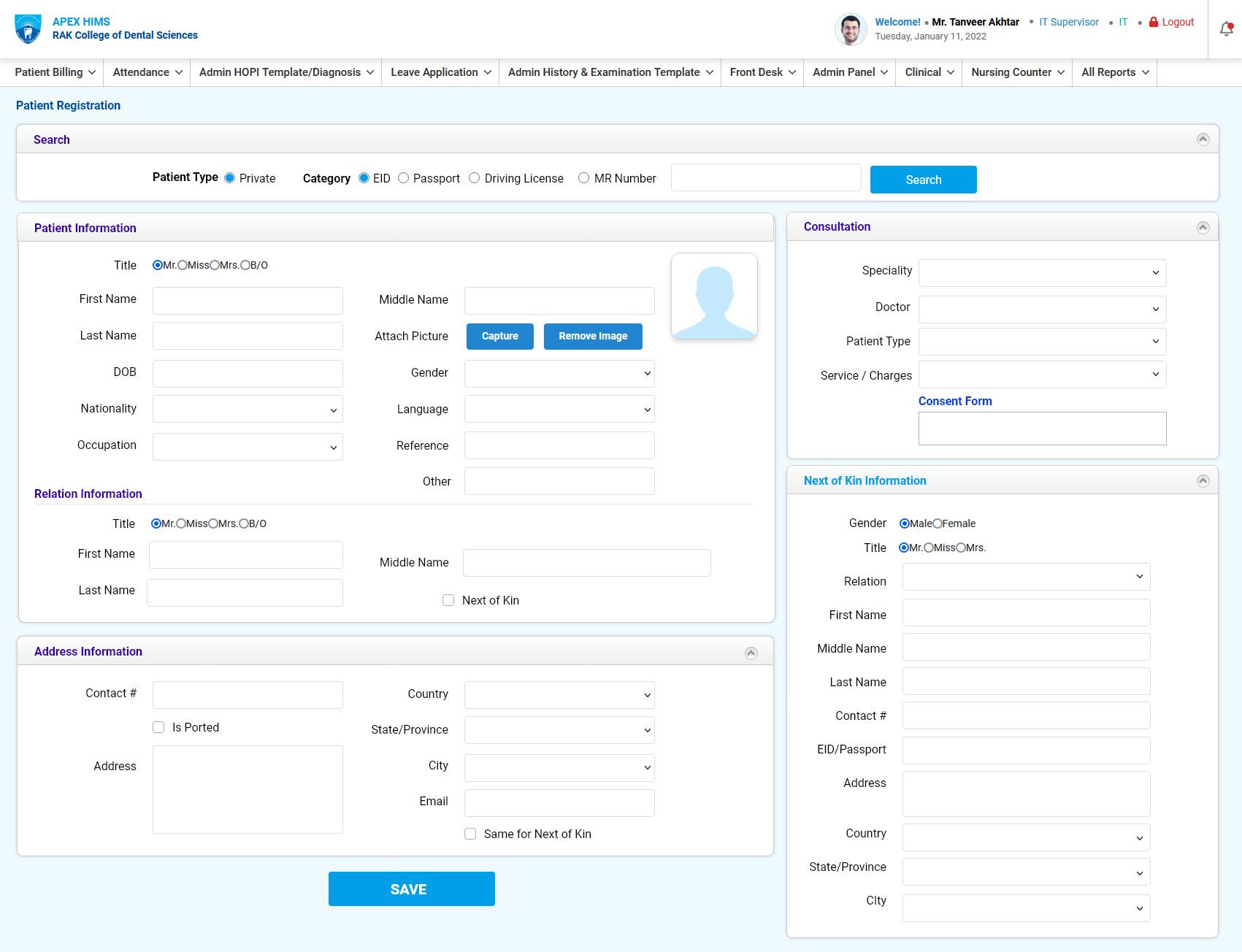
Task: Click the Address textarea in Address Information
Action: (x=248, y=789)
